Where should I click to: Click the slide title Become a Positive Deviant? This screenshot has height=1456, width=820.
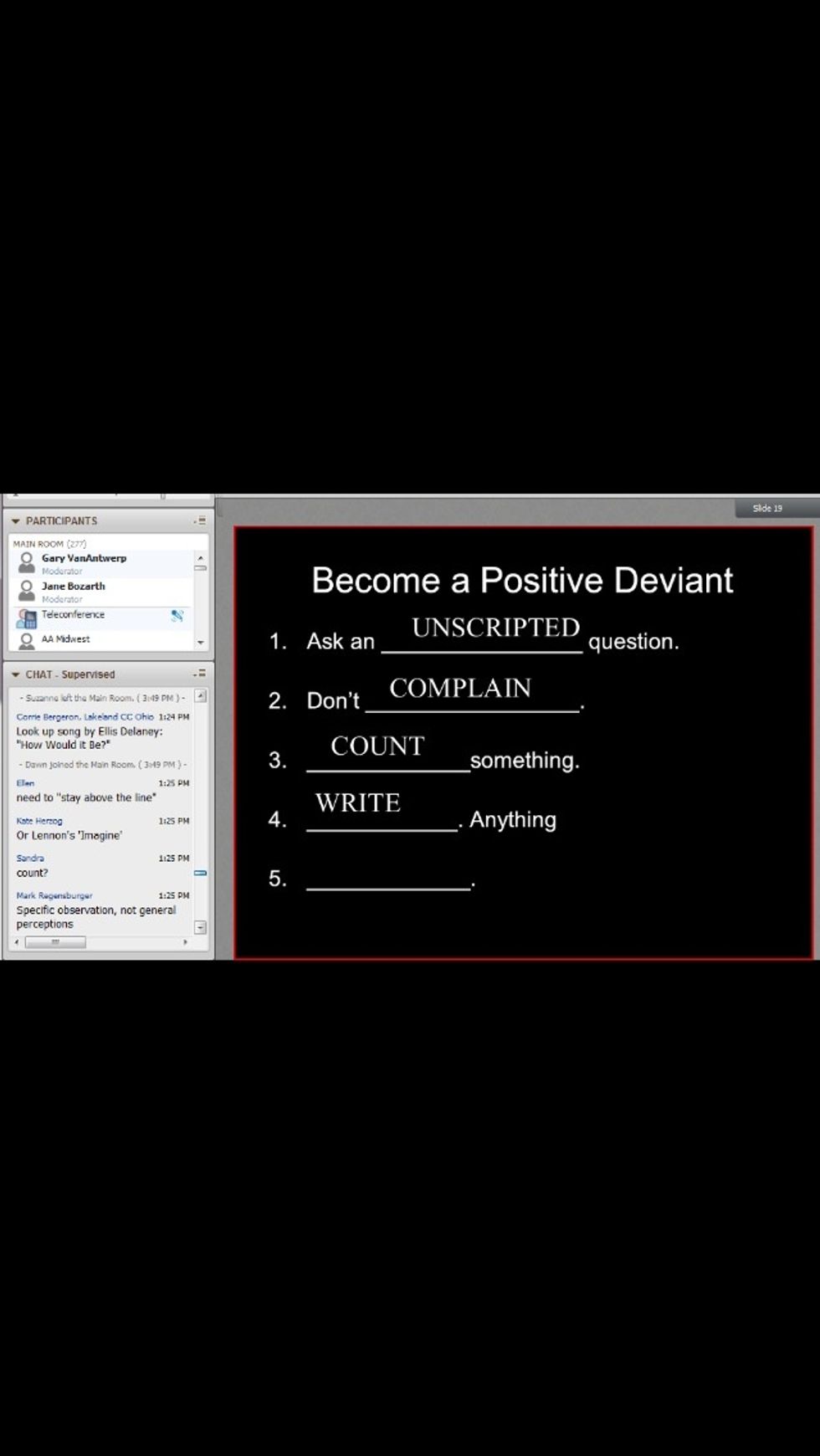coord(522,580)
